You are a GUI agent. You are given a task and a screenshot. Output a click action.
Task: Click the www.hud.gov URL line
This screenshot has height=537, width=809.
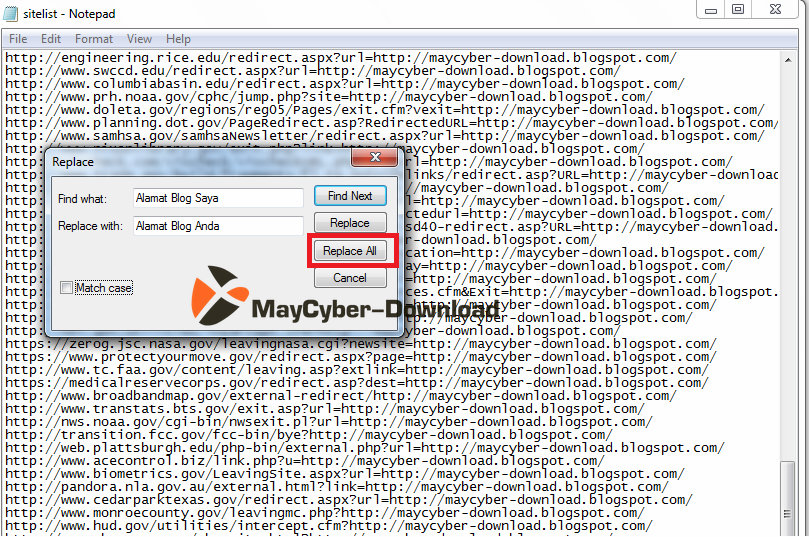[x=329, y=526]
